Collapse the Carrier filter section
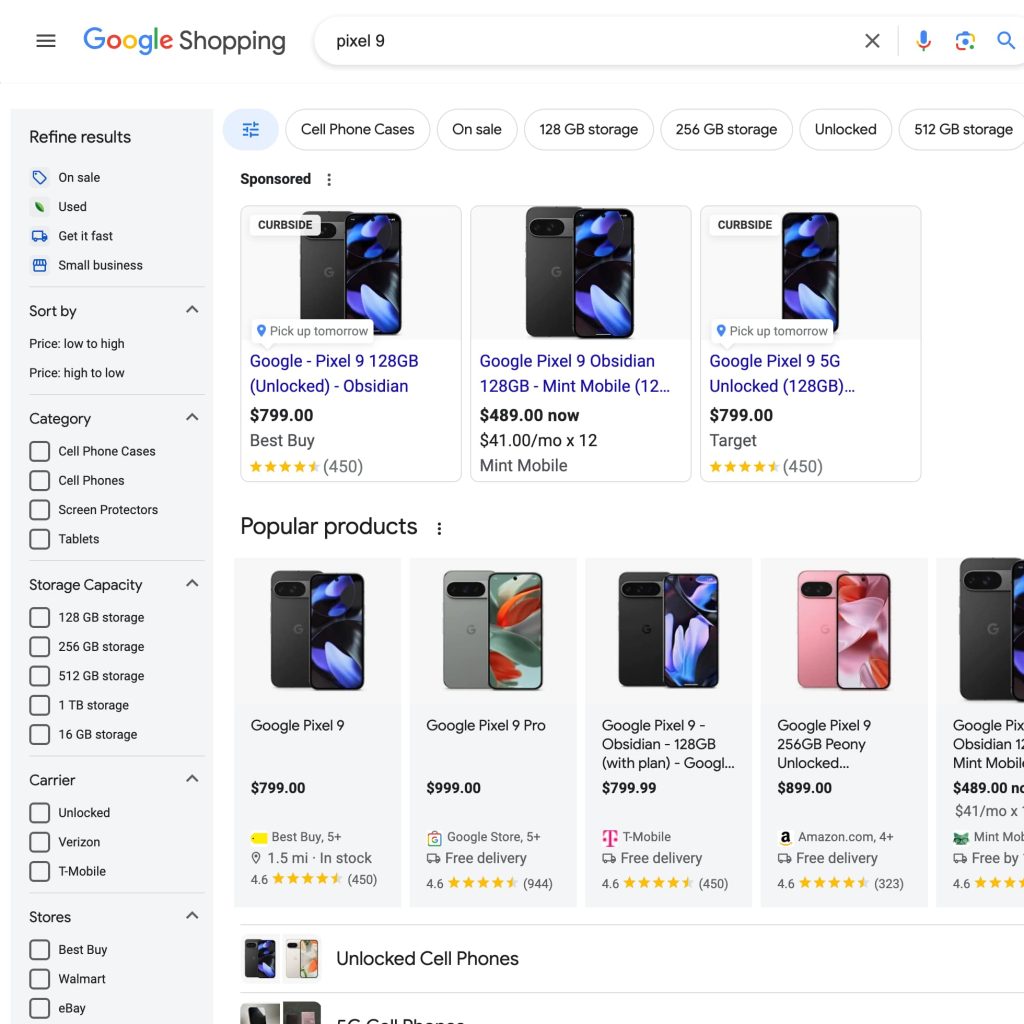This screenshot has height=1024, width=1024. [192, 779]
